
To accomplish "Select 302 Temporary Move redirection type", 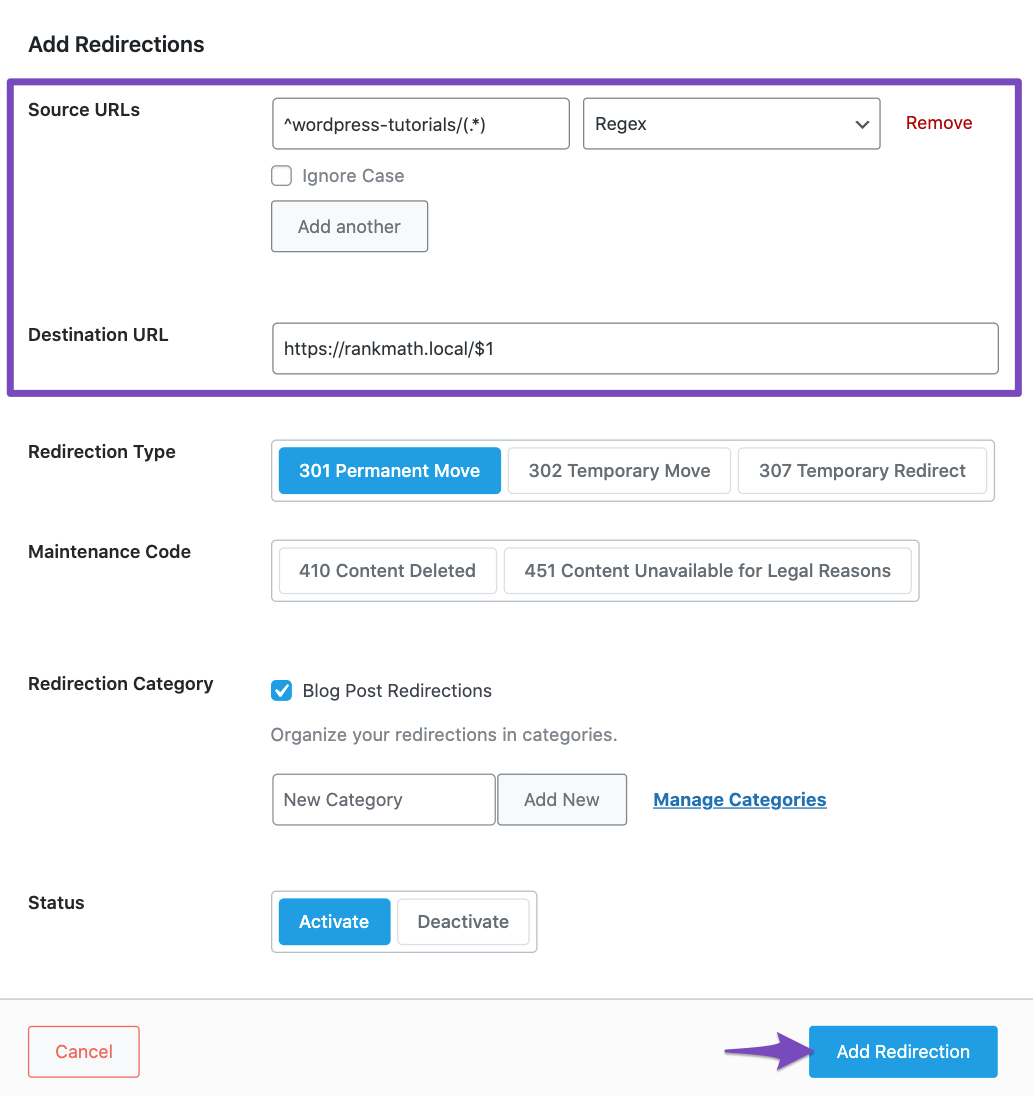I will click(619, 471).
